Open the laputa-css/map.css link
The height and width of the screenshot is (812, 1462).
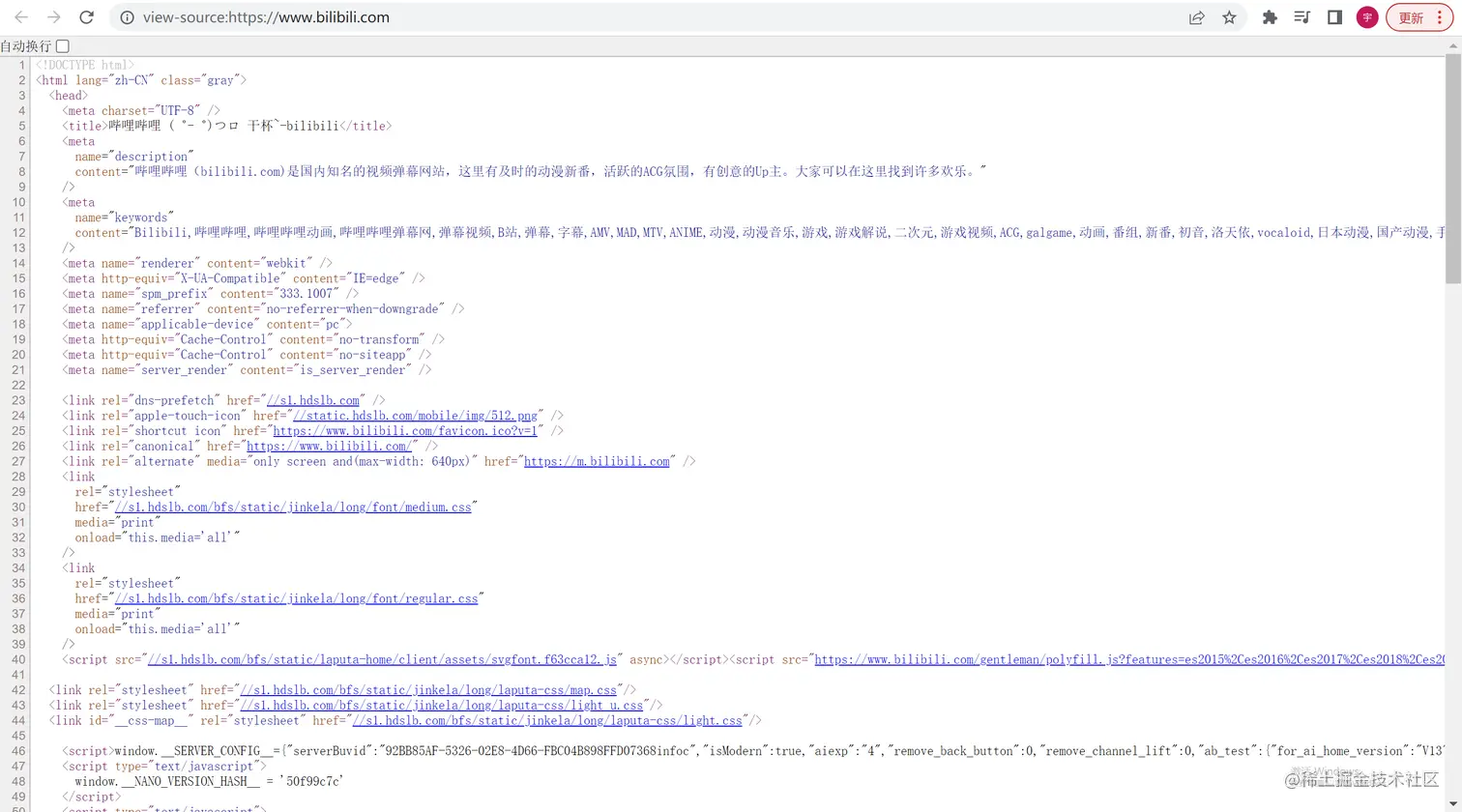coord(428,690)
